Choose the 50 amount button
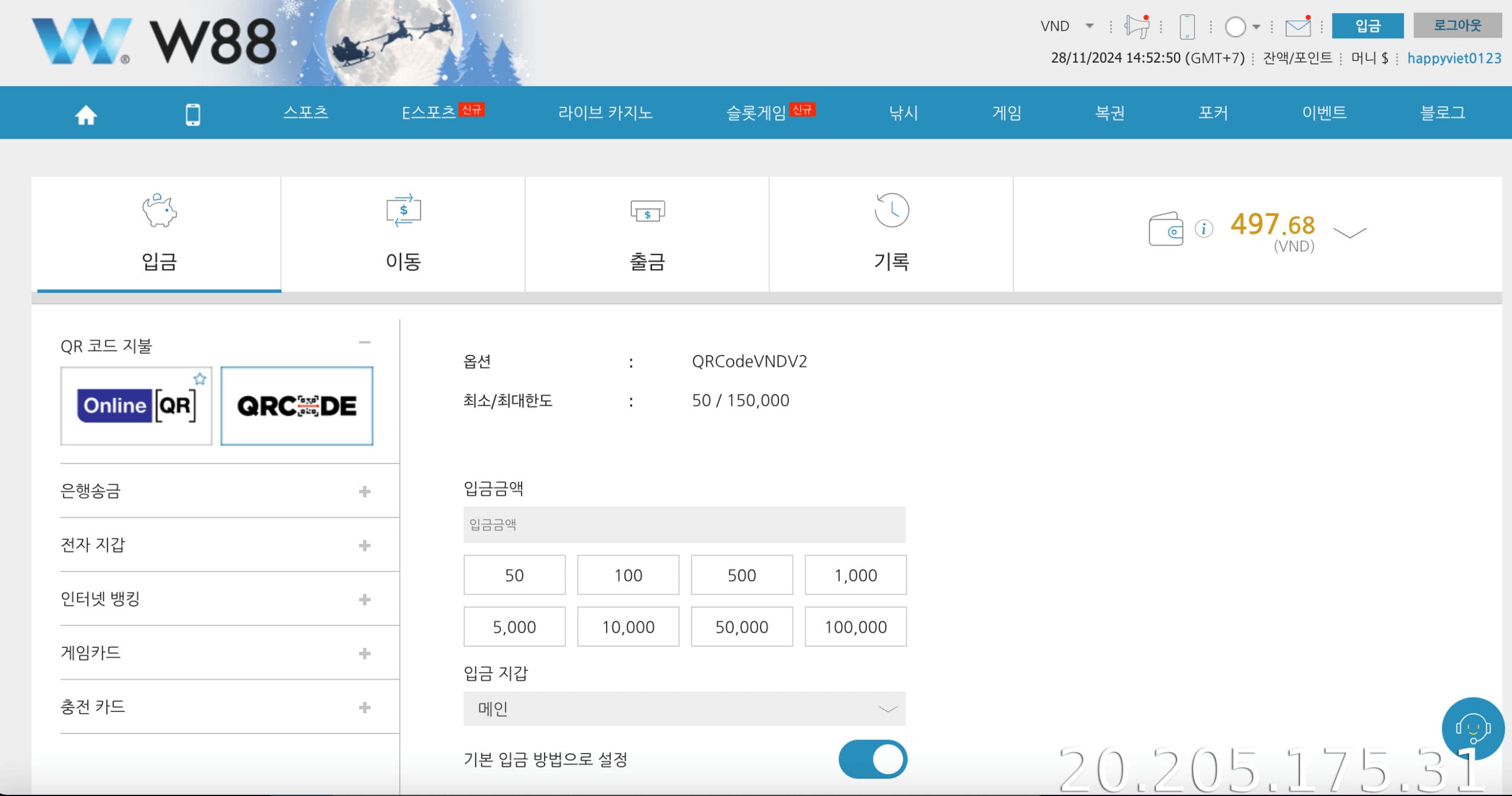Image resolution: width=1512 pixels, height=796 pixels. point(514,575)
